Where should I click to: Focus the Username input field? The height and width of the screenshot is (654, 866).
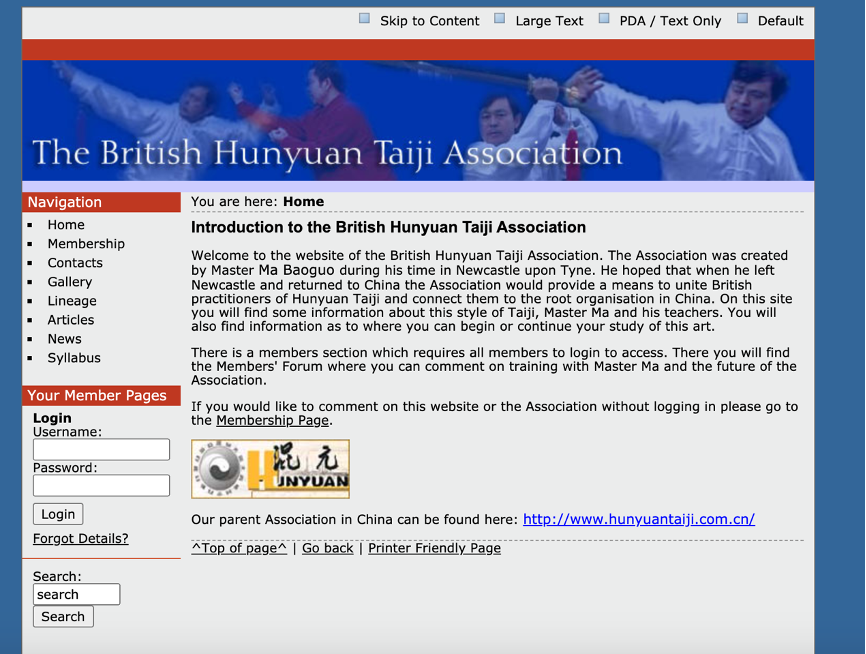[x=101, y=450]
